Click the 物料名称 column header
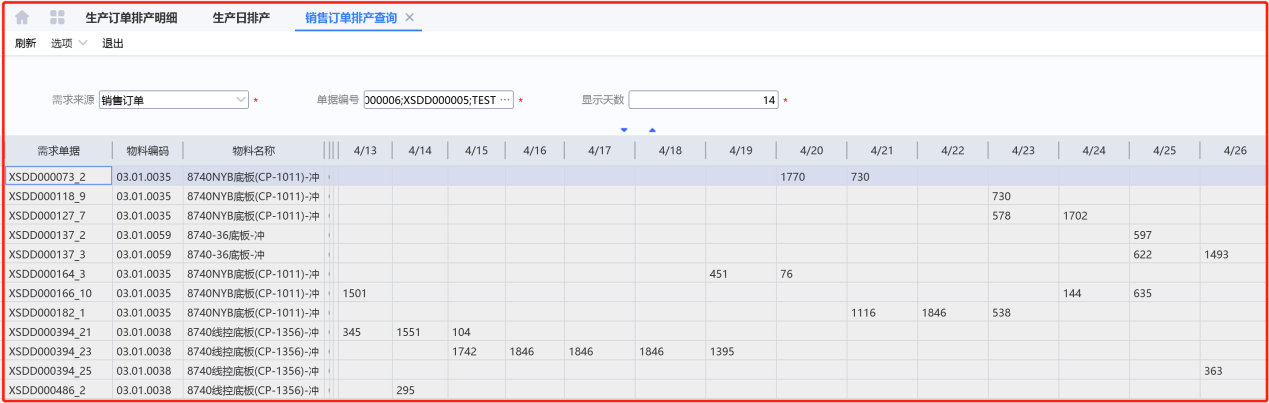This screenshot has height=403, width=1269. (x=253, y=150)
